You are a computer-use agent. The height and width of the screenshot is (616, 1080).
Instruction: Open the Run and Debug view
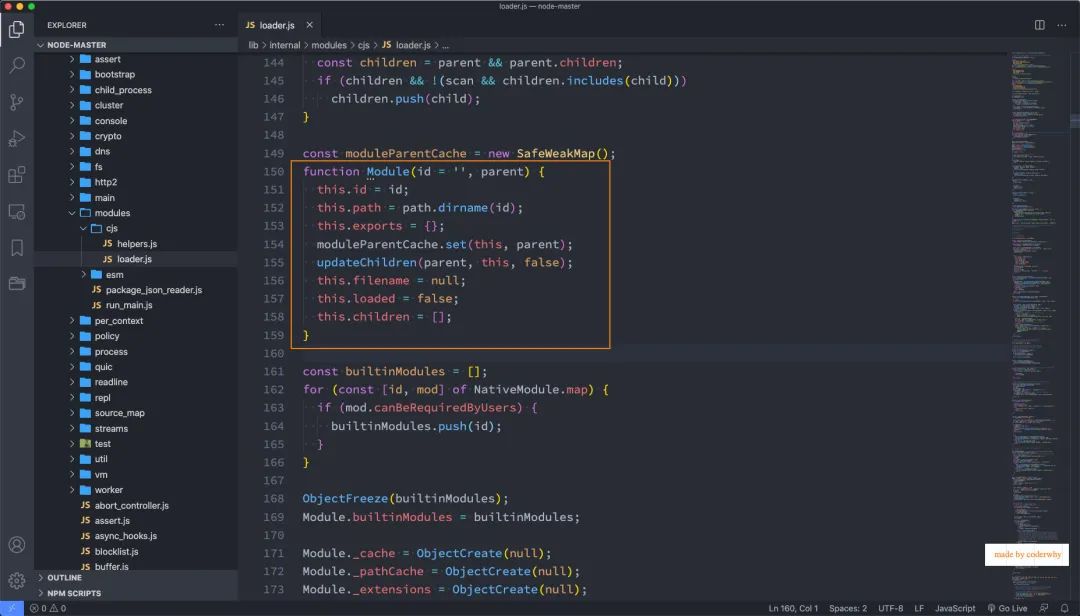[x=17, y=138]
